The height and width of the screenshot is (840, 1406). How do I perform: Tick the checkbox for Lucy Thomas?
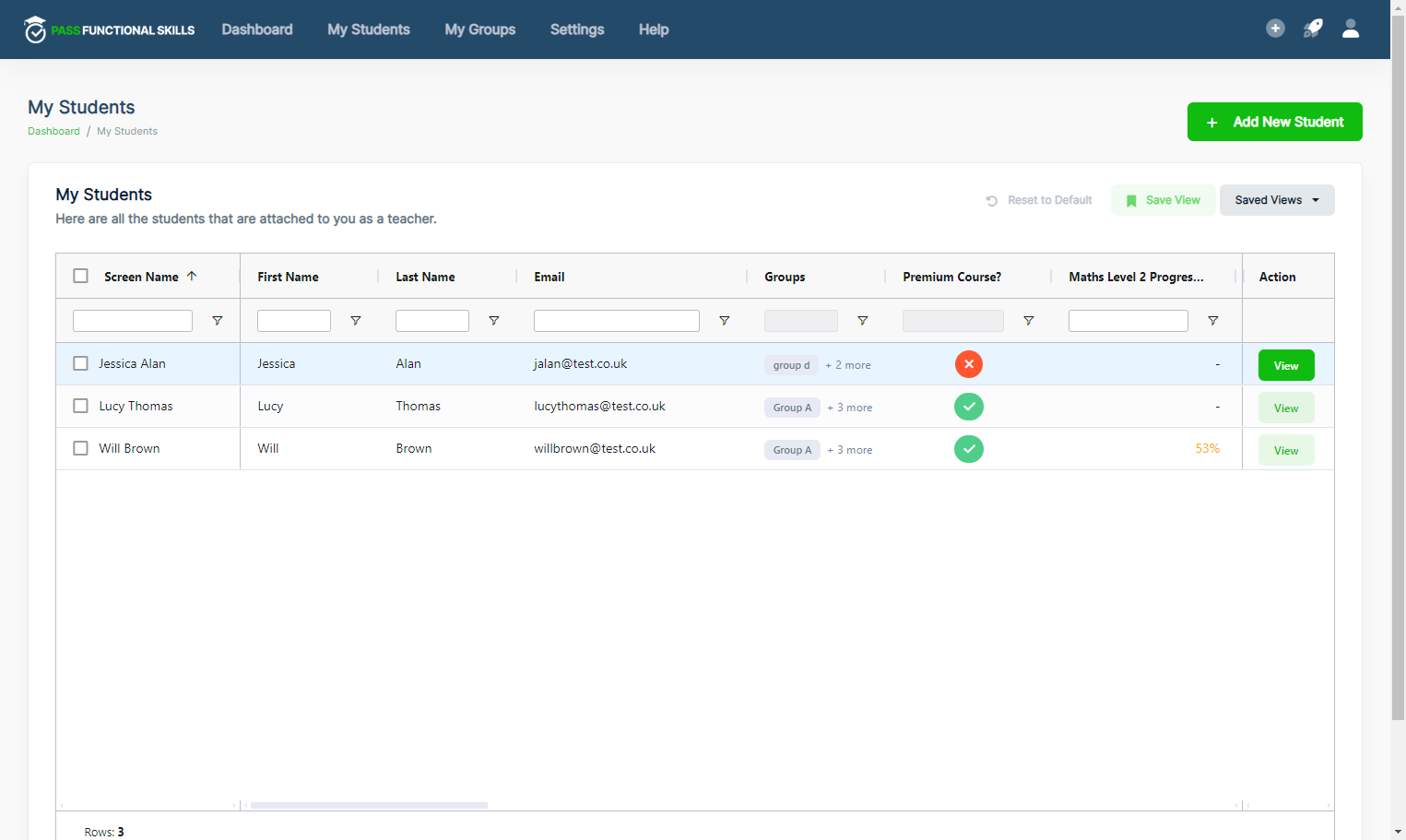click(81, 406)
